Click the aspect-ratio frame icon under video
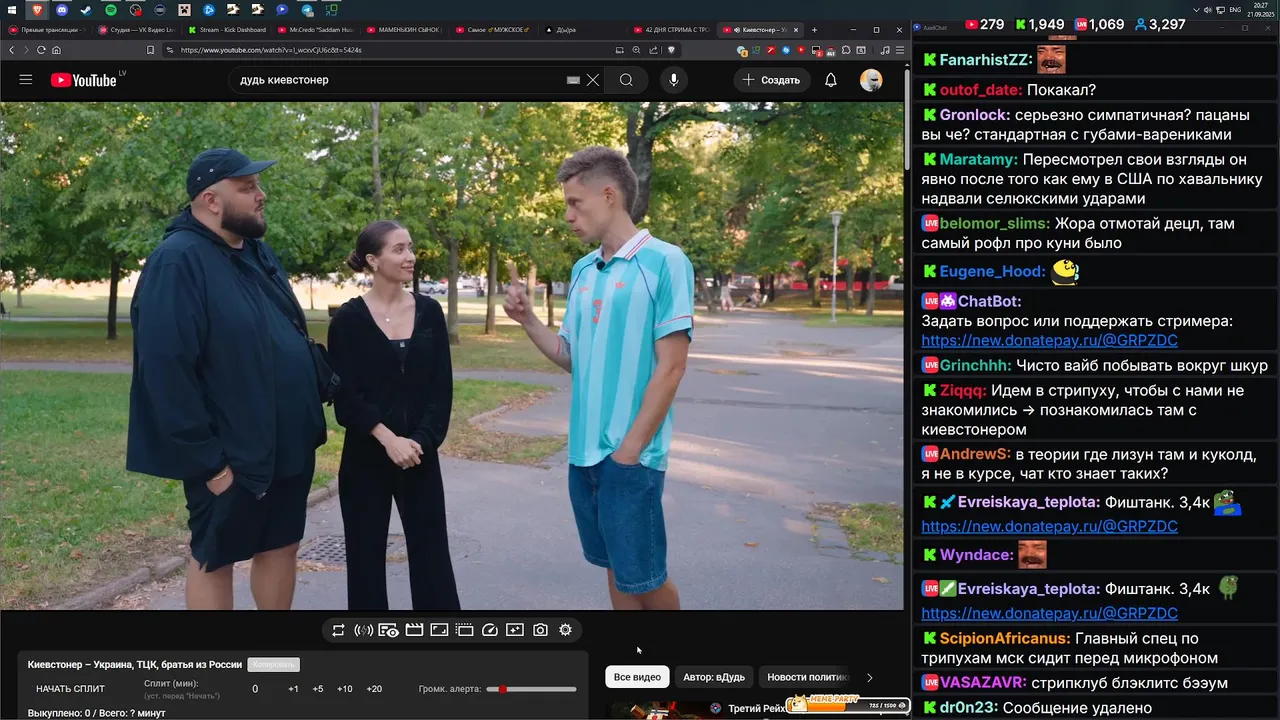Viewport: 1280px width, 720px height. [439, 630]
